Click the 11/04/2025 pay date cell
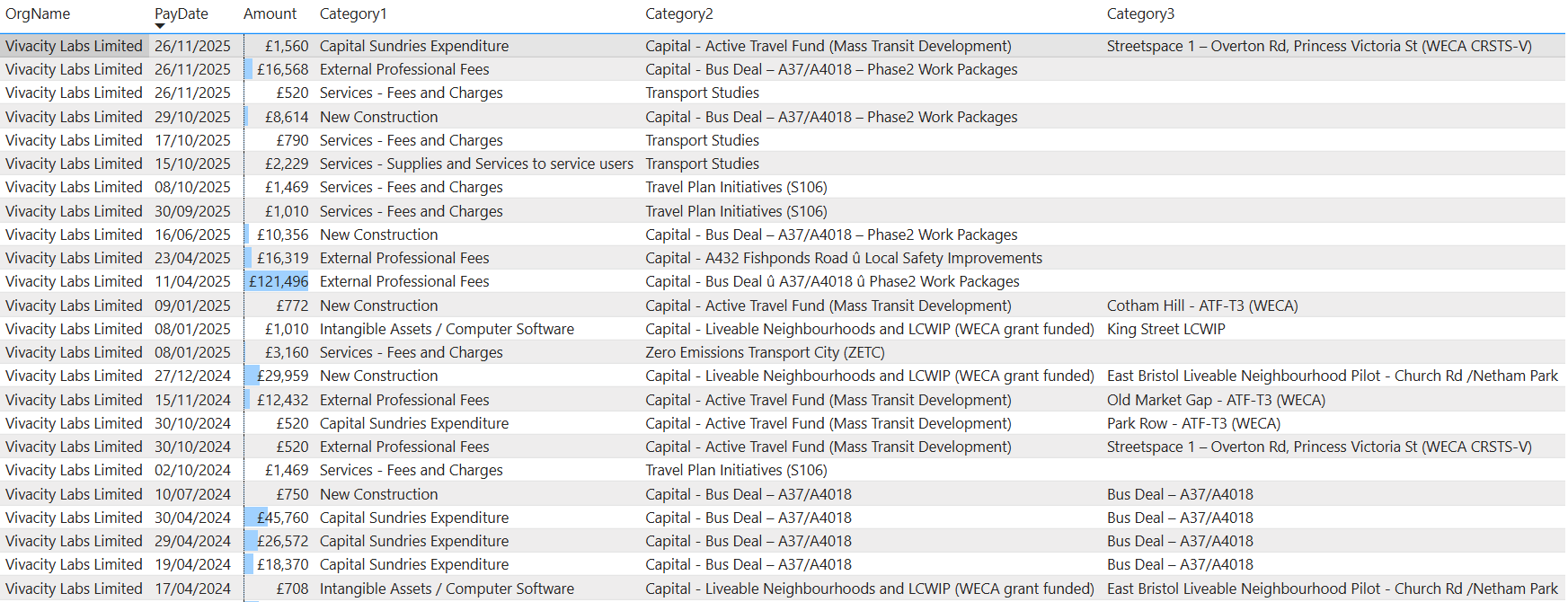This screenshot has width=1568, height=602. click(x=192, y=281)
